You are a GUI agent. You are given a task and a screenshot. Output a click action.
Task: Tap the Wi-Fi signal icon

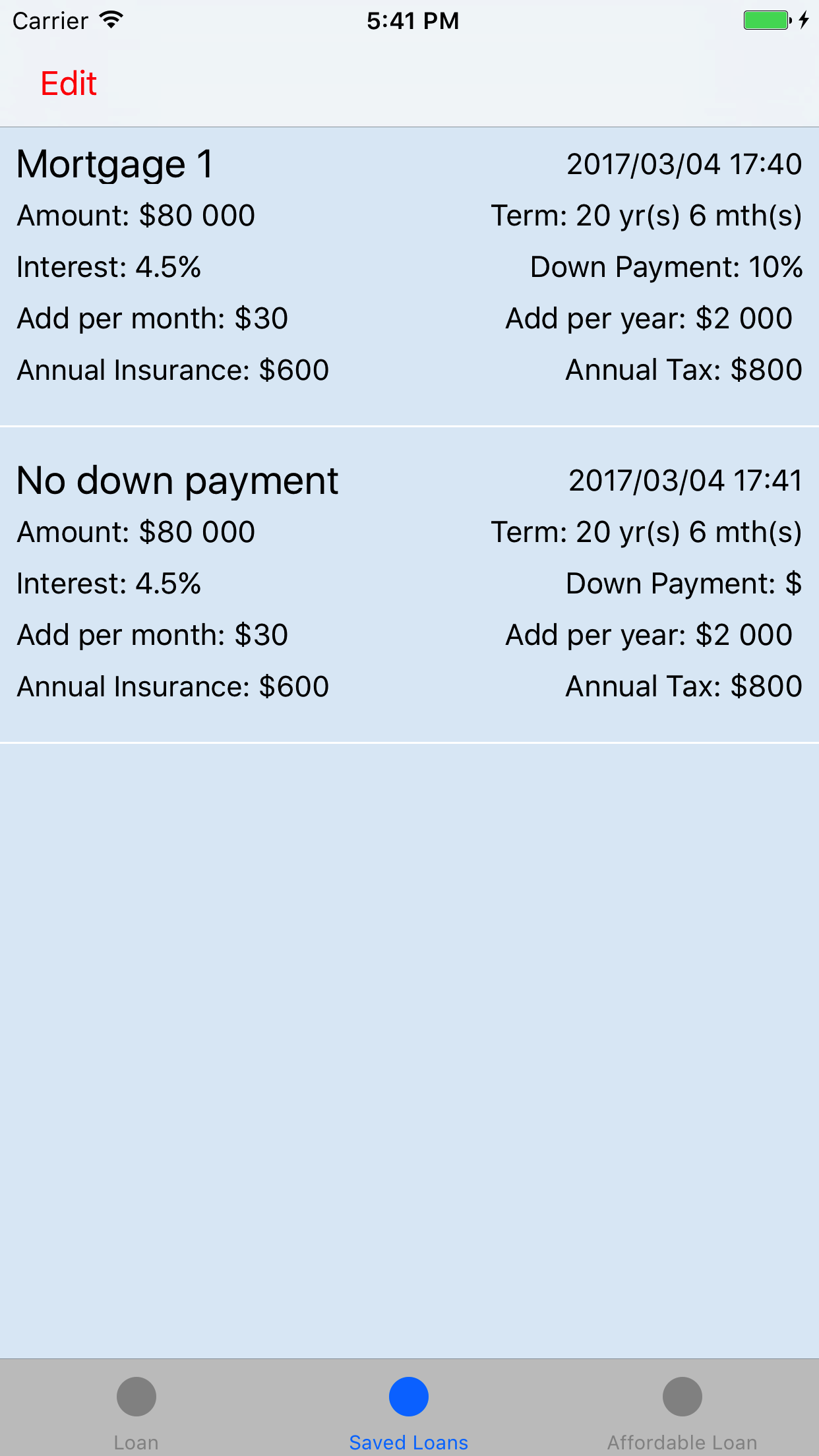[111, 20]
